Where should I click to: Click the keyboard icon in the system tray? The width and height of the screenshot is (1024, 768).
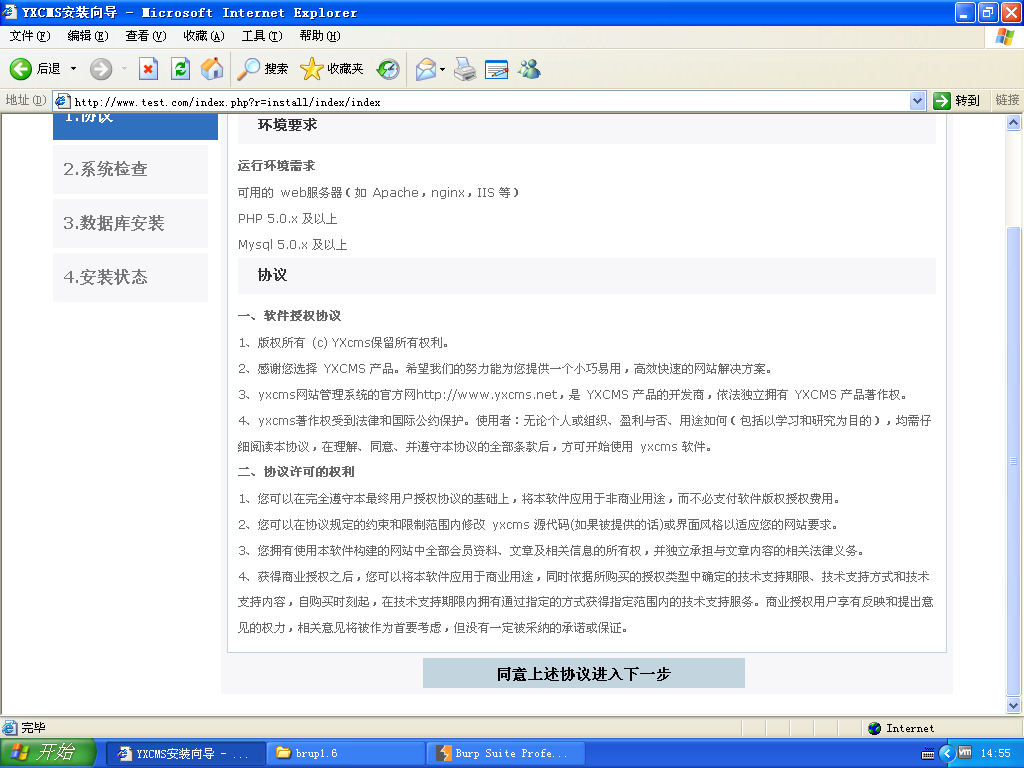point(927,754)
